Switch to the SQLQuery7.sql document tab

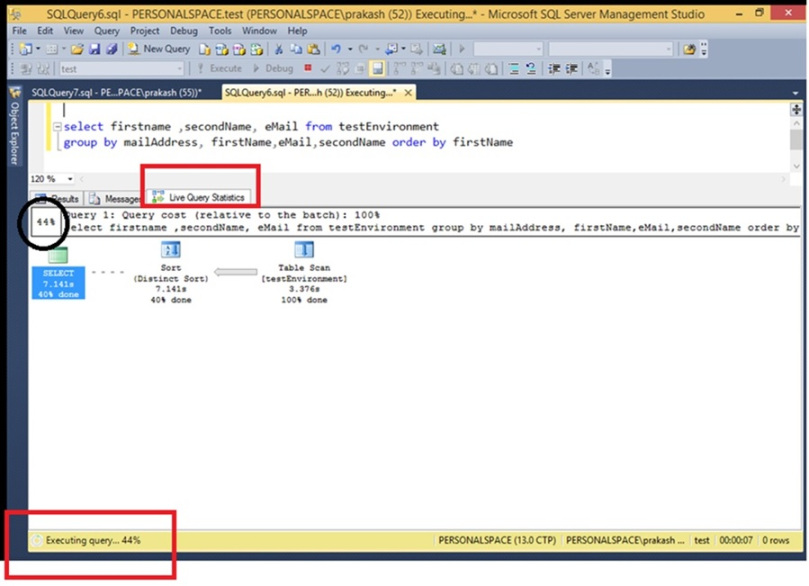pyautogui.click(x=115, y=92)
